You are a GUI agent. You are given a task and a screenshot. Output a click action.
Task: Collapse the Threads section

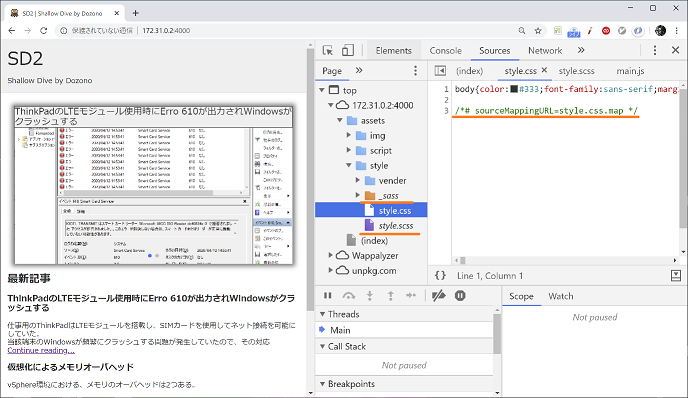pyautogui.click(x=322, y=314)
